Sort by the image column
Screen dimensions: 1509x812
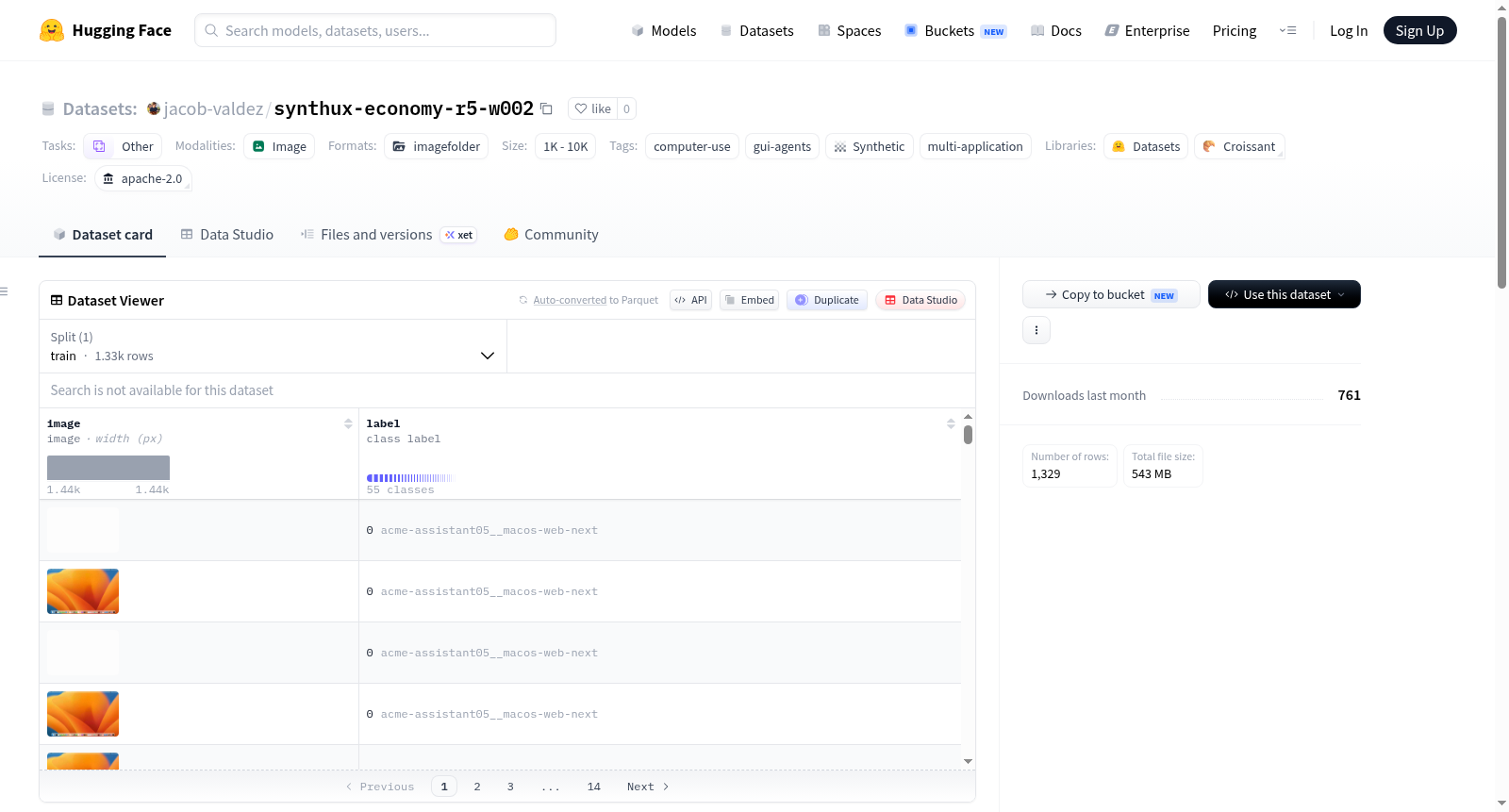pyautogui.click(x=348, y=423)
